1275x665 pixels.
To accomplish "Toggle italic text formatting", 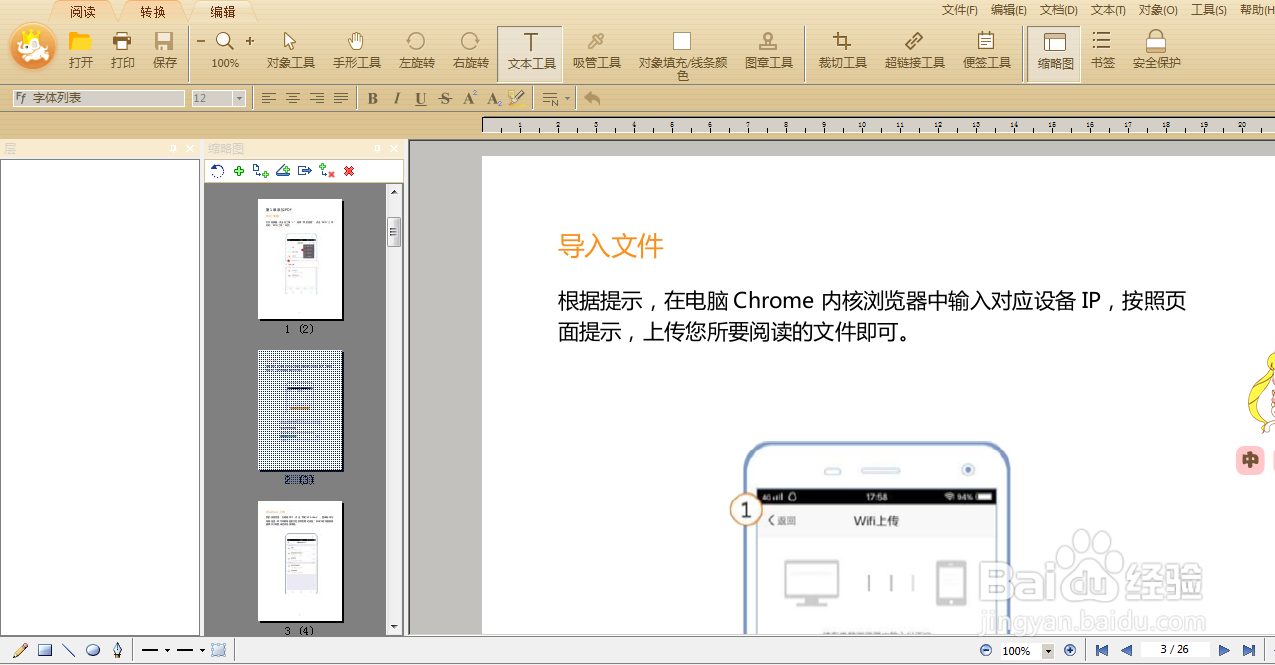I will pos(394,98).
